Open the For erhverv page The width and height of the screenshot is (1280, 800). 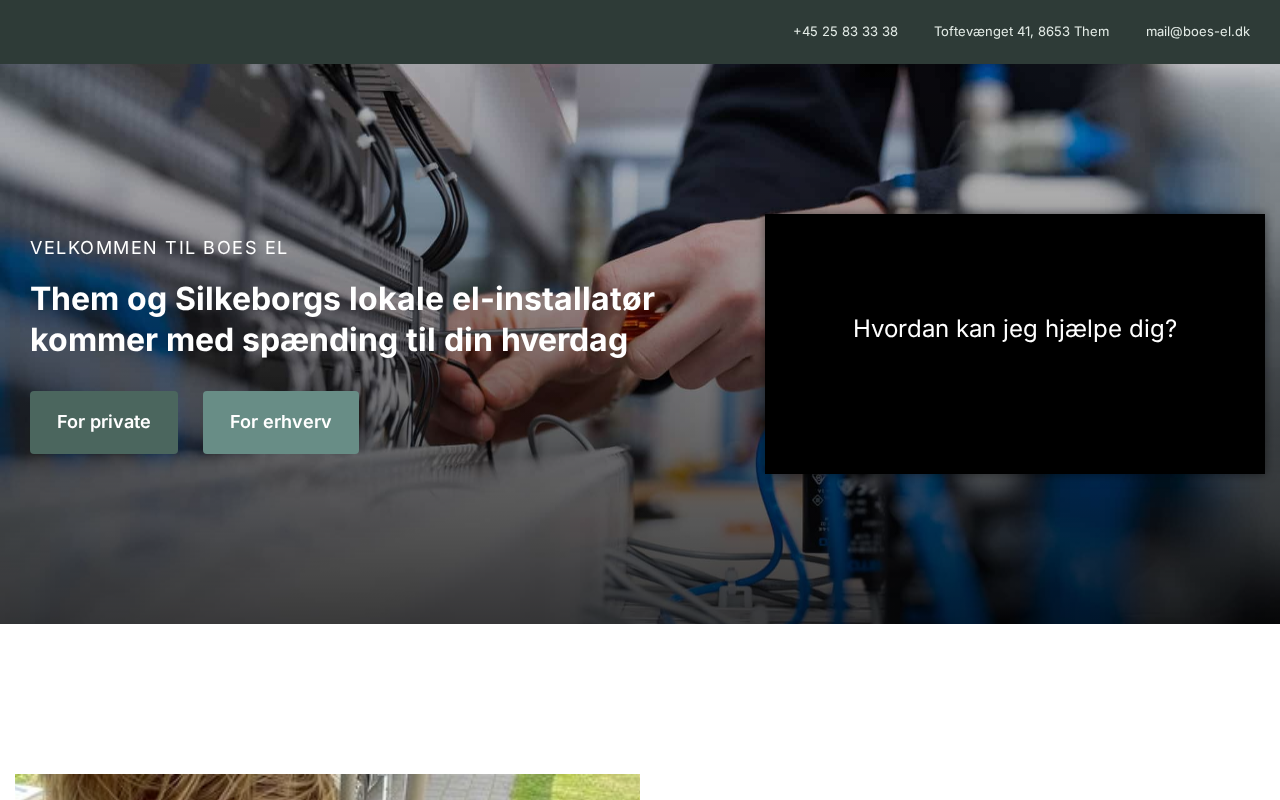281,422
